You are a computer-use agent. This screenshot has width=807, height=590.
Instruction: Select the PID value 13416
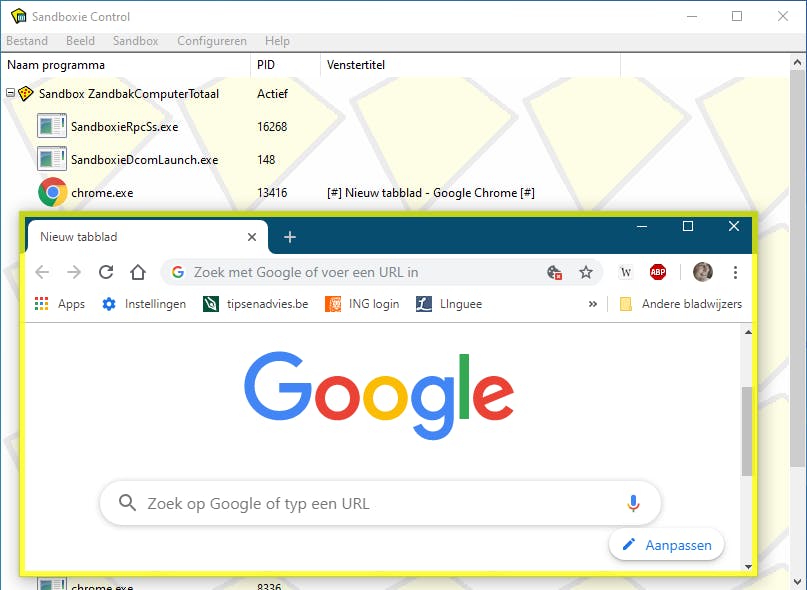[272, 193]
